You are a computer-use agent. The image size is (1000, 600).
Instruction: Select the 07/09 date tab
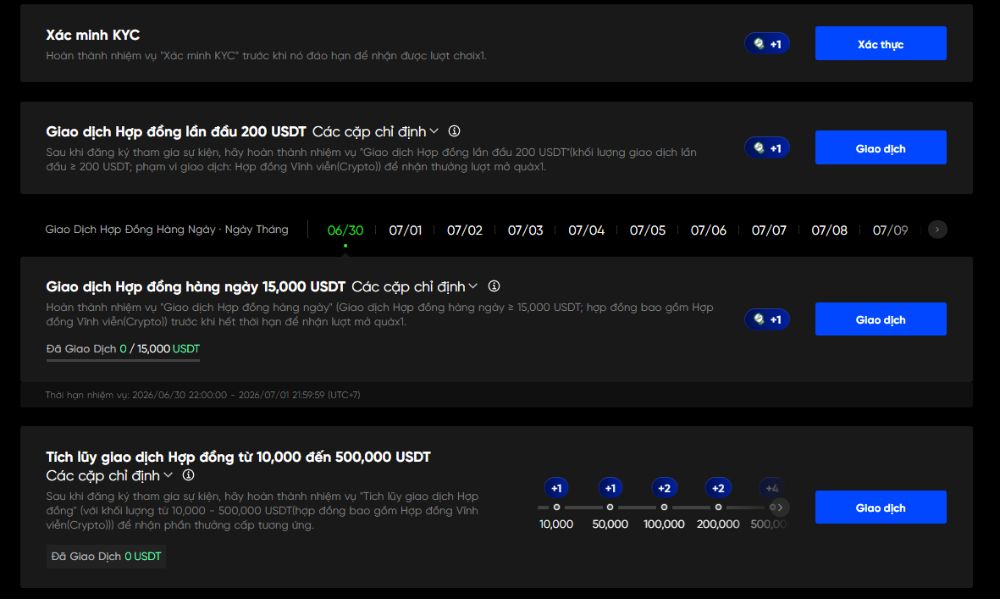click(890, 230)
